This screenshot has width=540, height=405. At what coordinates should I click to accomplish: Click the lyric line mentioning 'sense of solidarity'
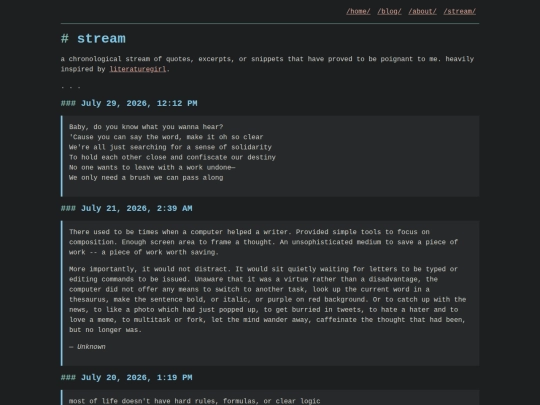(x=170, y=147)
